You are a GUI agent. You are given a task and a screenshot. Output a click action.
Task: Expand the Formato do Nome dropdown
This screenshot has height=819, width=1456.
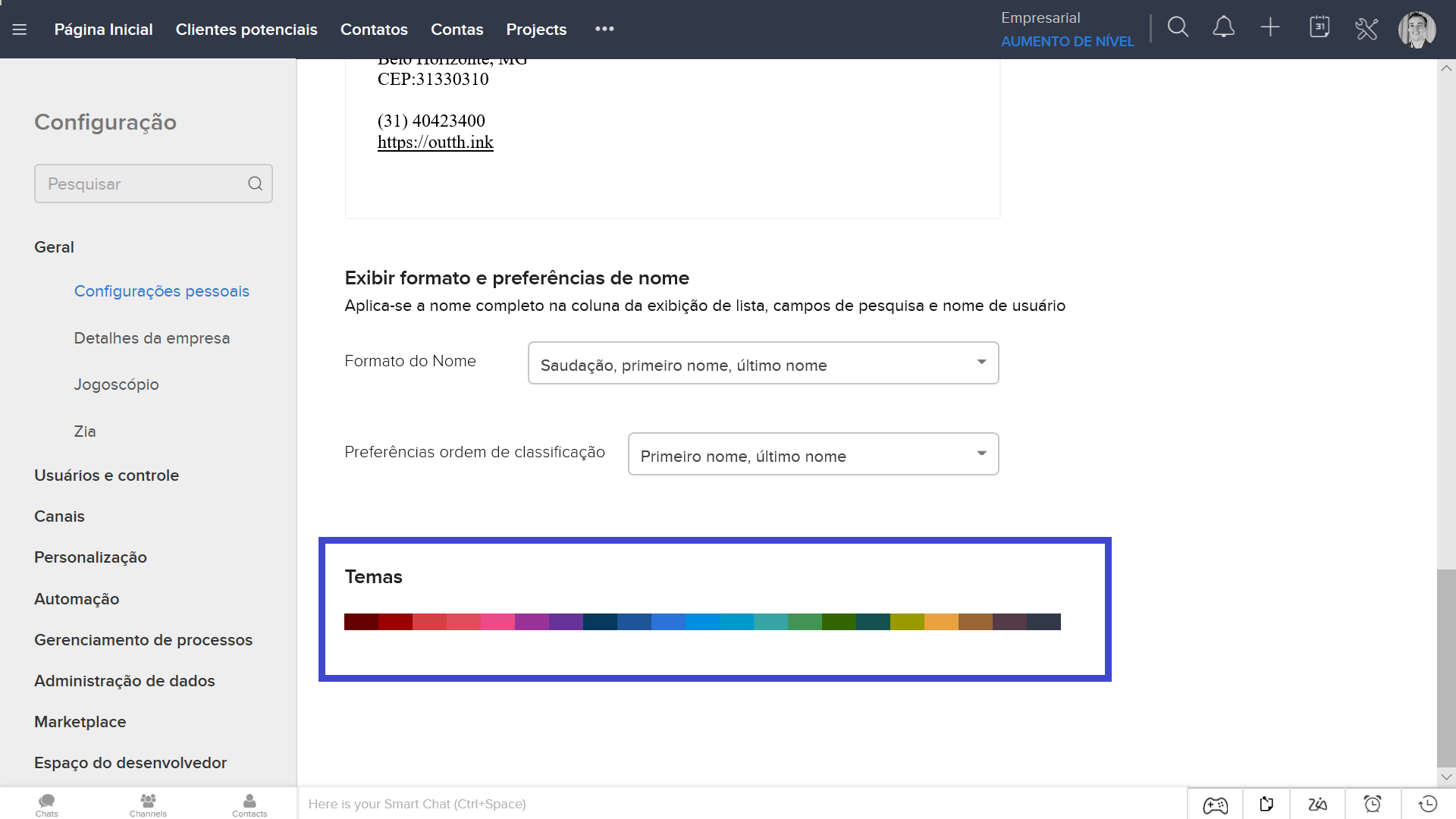763,363
